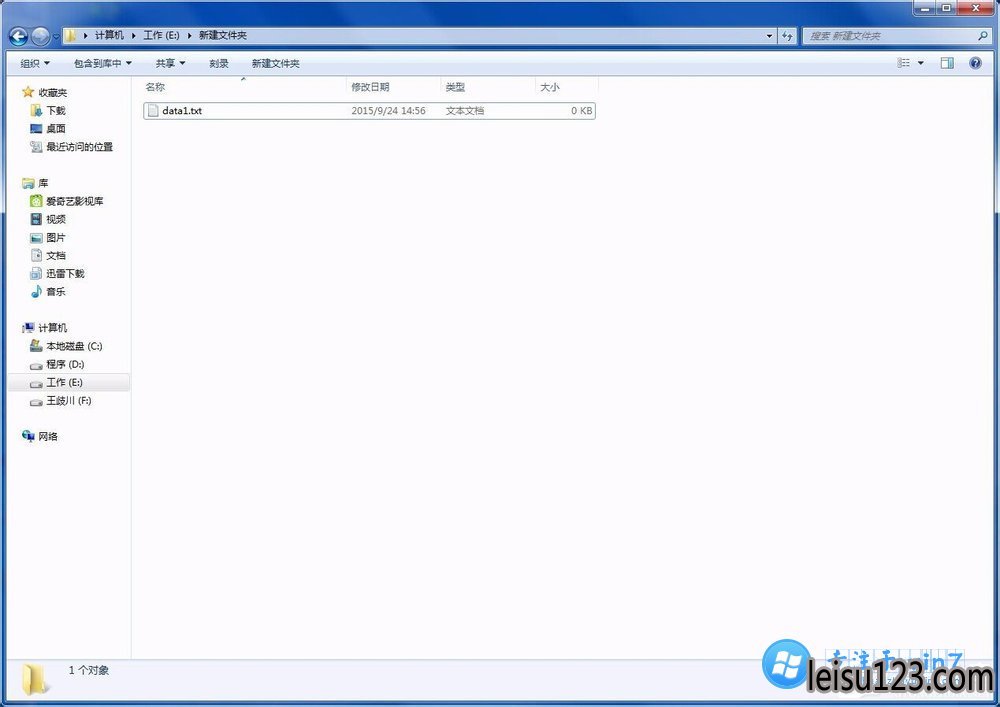Sort by the 名称 column header

244,87
